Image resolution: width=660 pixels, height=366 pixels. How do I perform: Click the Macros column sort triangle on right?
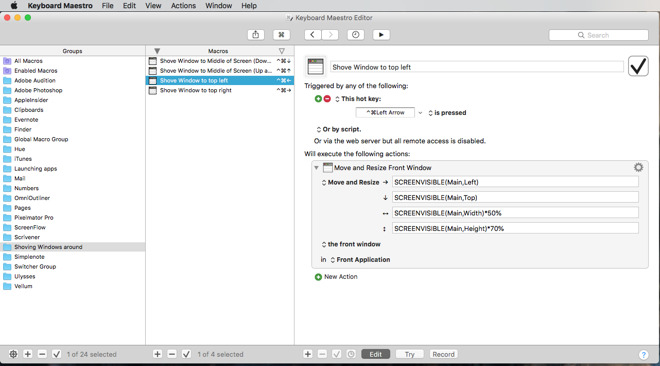[x=282, y=51]
